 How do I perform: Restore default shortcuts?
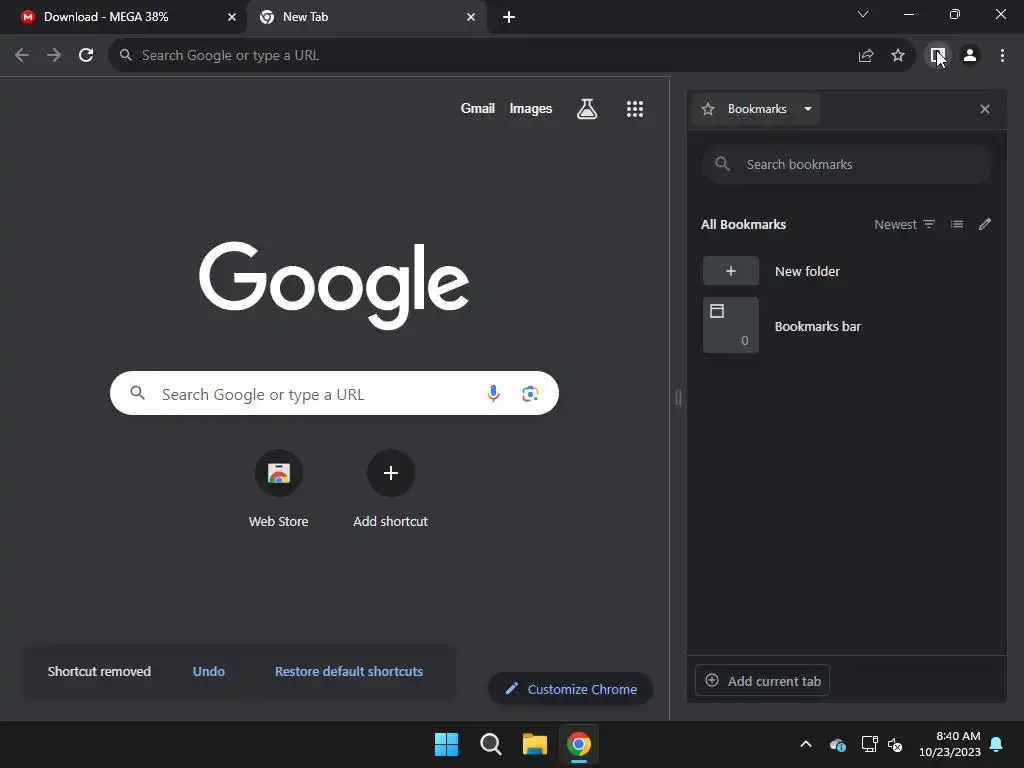pyautogui.click(x=349, y=671)
